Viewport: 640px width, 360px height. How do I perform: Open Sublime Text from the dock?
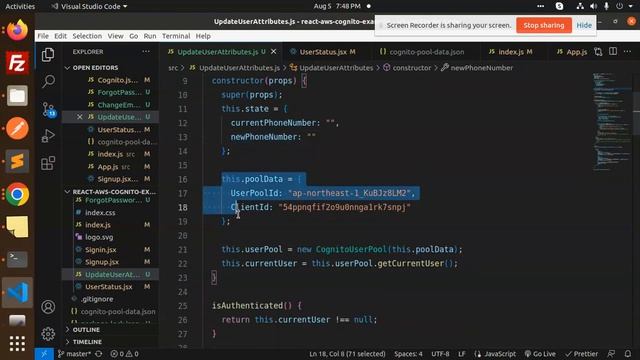pos(17,161)
